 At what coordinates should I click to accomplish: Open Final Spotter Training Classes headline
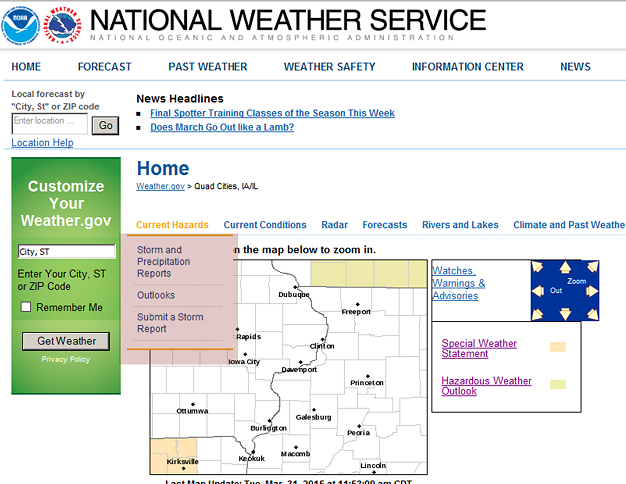coord(272,113)
